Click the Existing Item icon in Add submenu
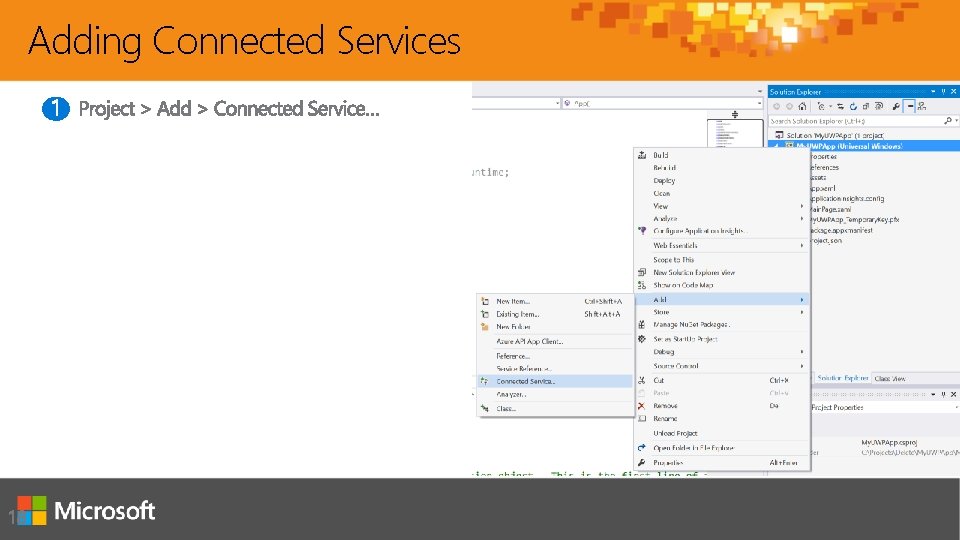Image resolution: width=960 pixels, height=540 pixels. coord(485,314)
